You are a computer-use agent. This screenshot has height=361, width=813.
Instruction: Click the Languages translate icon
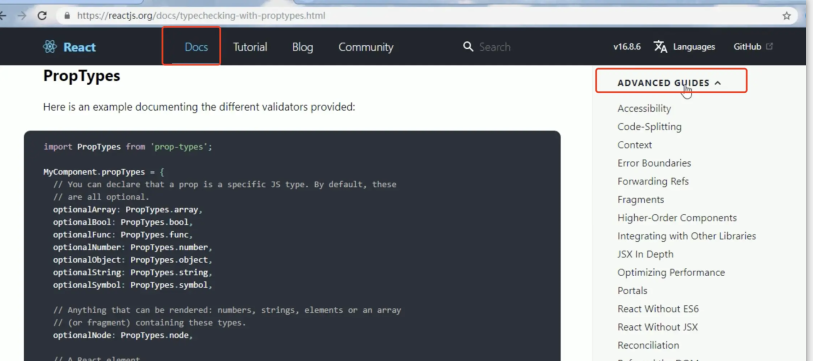661,47
